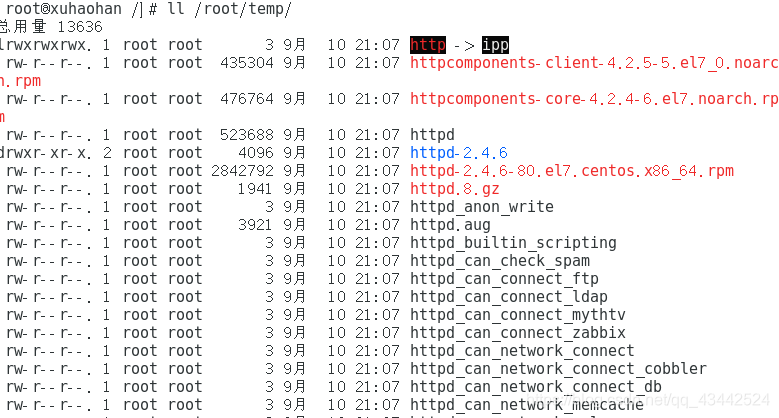779x418 pixels.
Task: Select the file size 476764
Action: point(247,99)
